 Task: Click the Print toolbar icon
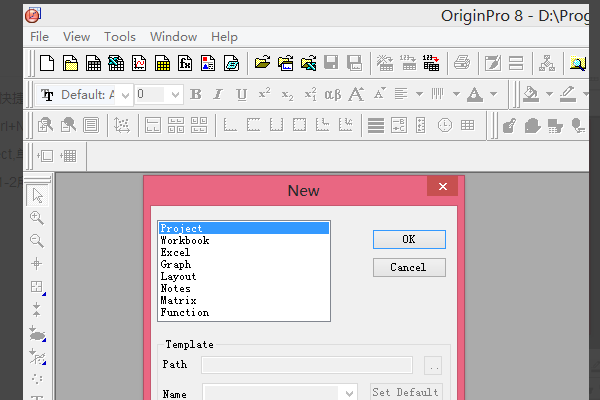(x=462, y=63)
